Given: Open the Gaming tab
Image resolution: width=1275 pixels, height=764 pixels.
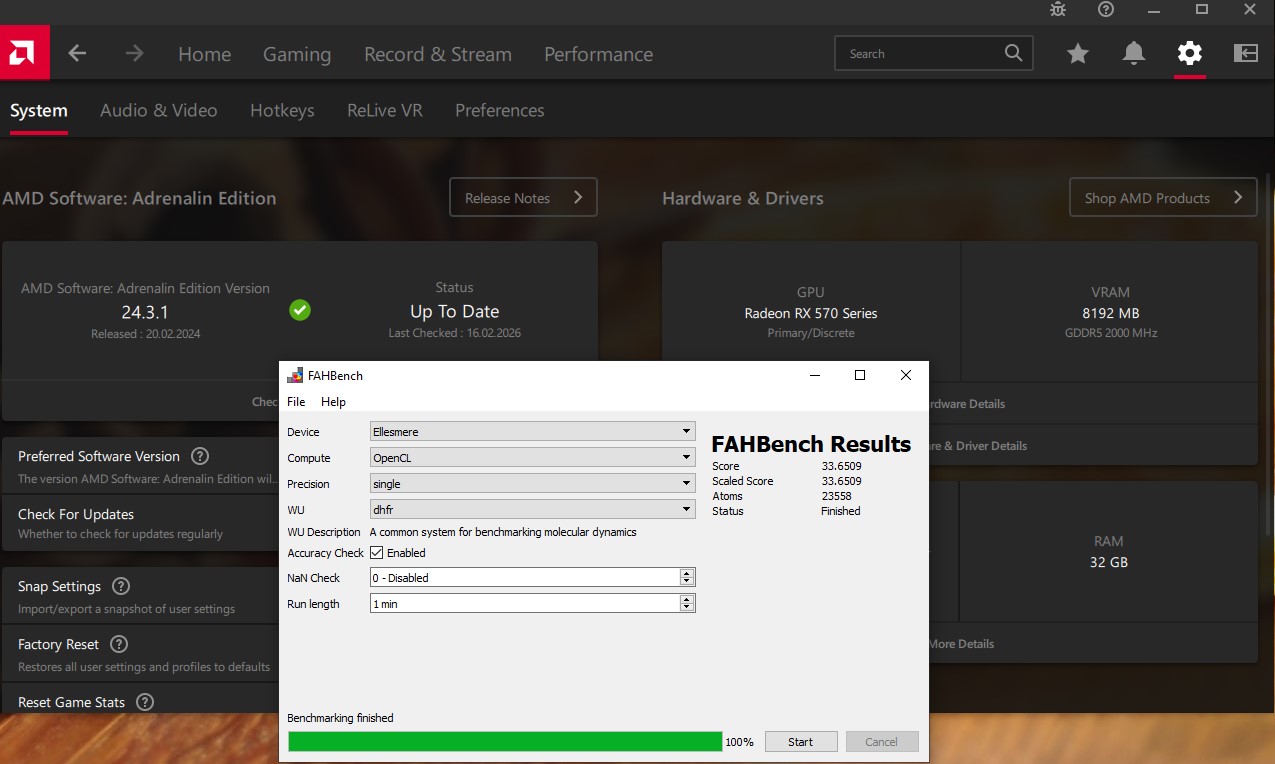Looking at the screenshot, I should click(x=297, y=54).
